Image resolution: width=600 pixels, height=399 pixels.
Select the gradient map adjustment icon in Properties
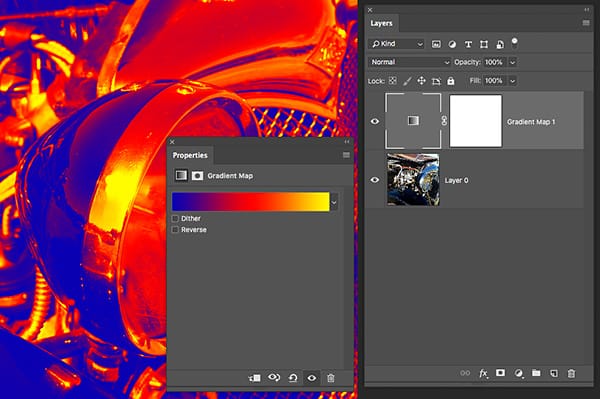click(181, 176)
